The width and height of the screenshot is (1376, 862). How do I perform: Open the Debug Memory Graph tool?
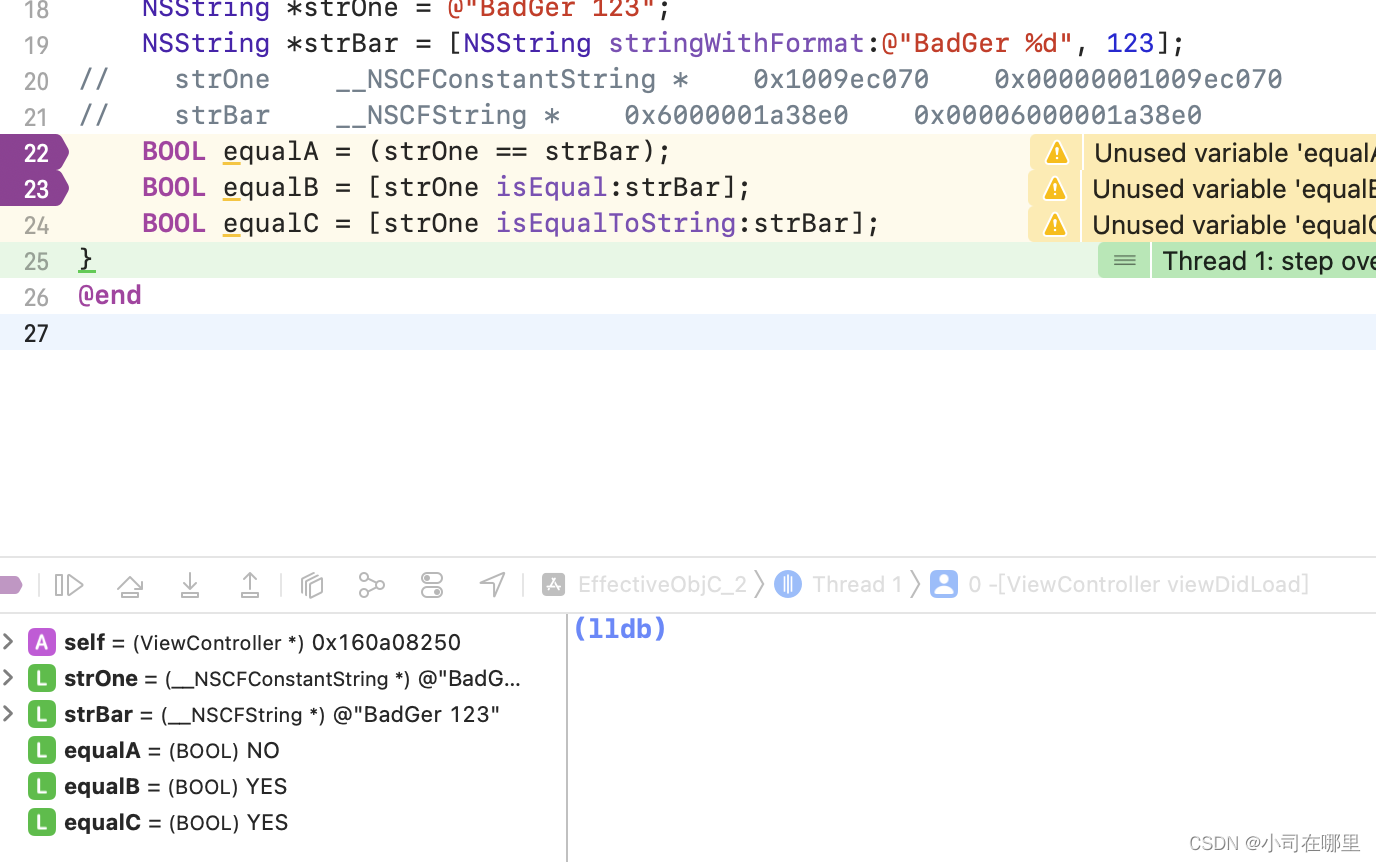[372, 585]
